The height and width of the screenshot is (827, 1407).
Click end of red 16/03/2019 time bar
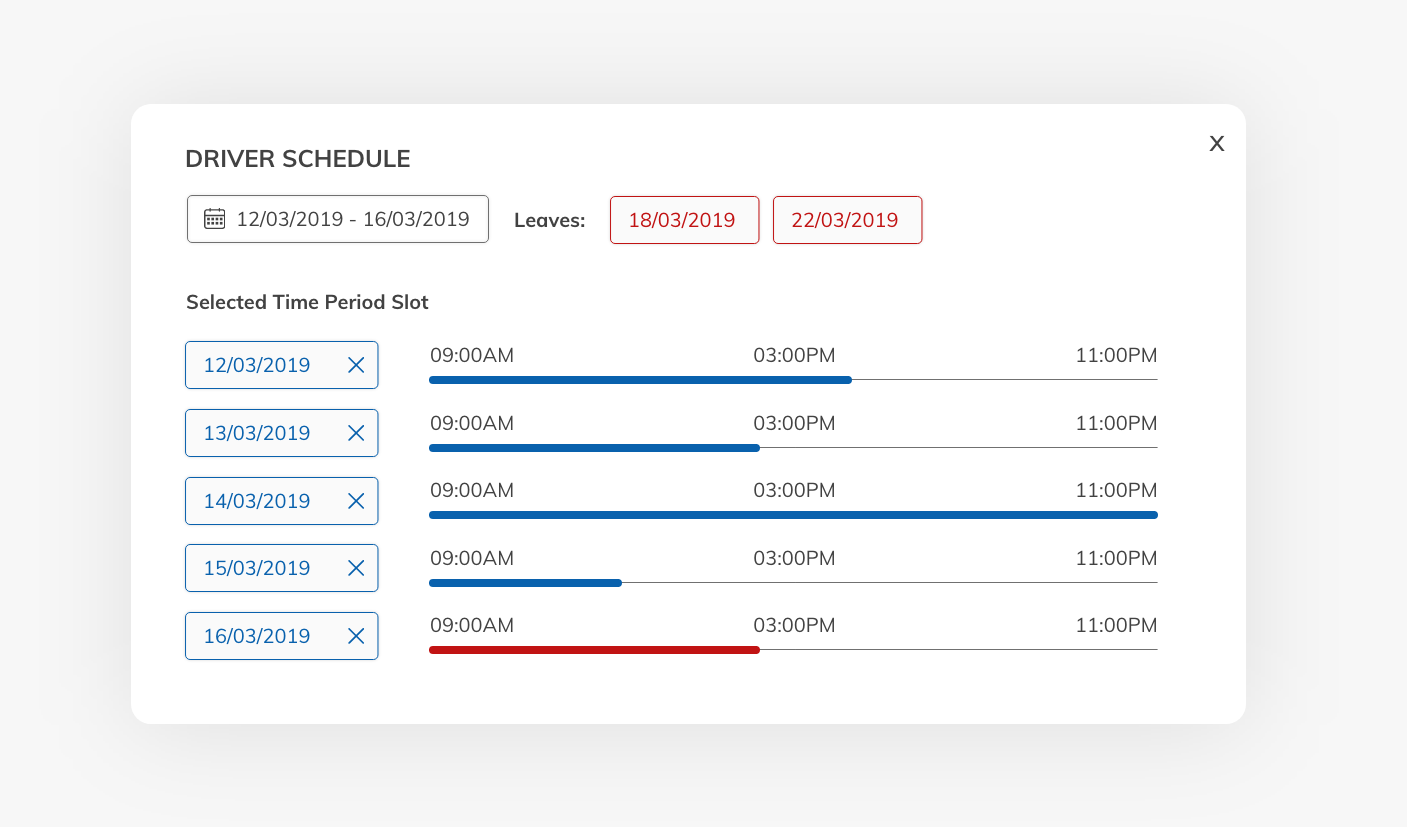756,650
